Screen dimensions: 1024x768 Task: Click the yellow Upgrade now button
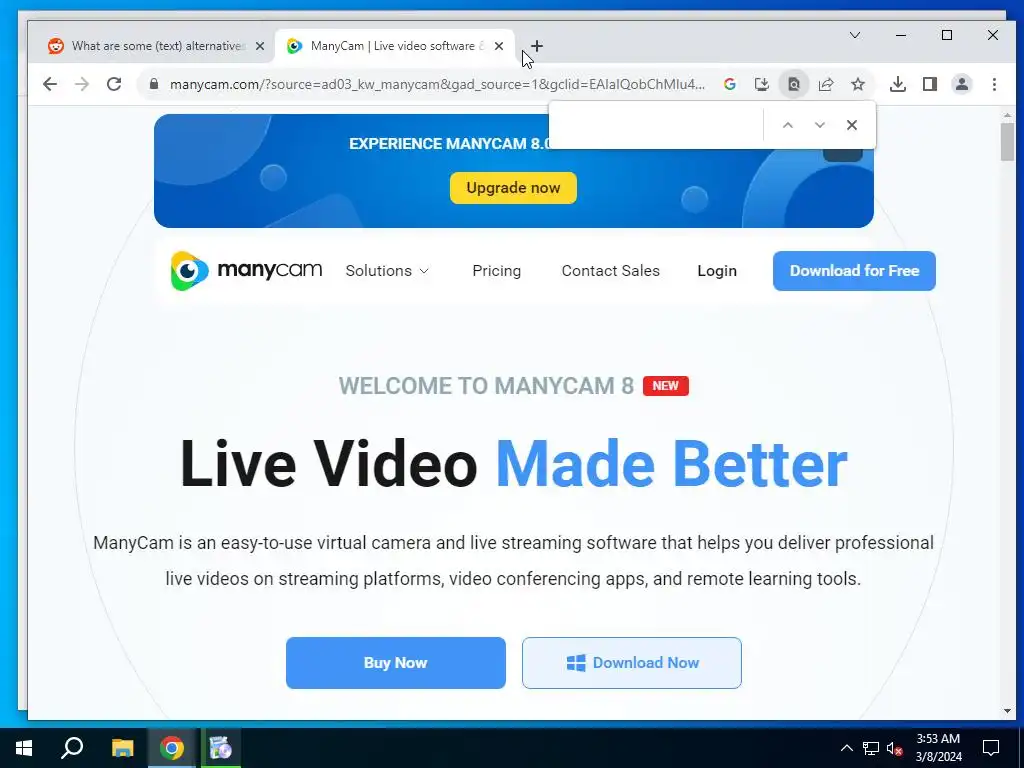pos(513,188)
